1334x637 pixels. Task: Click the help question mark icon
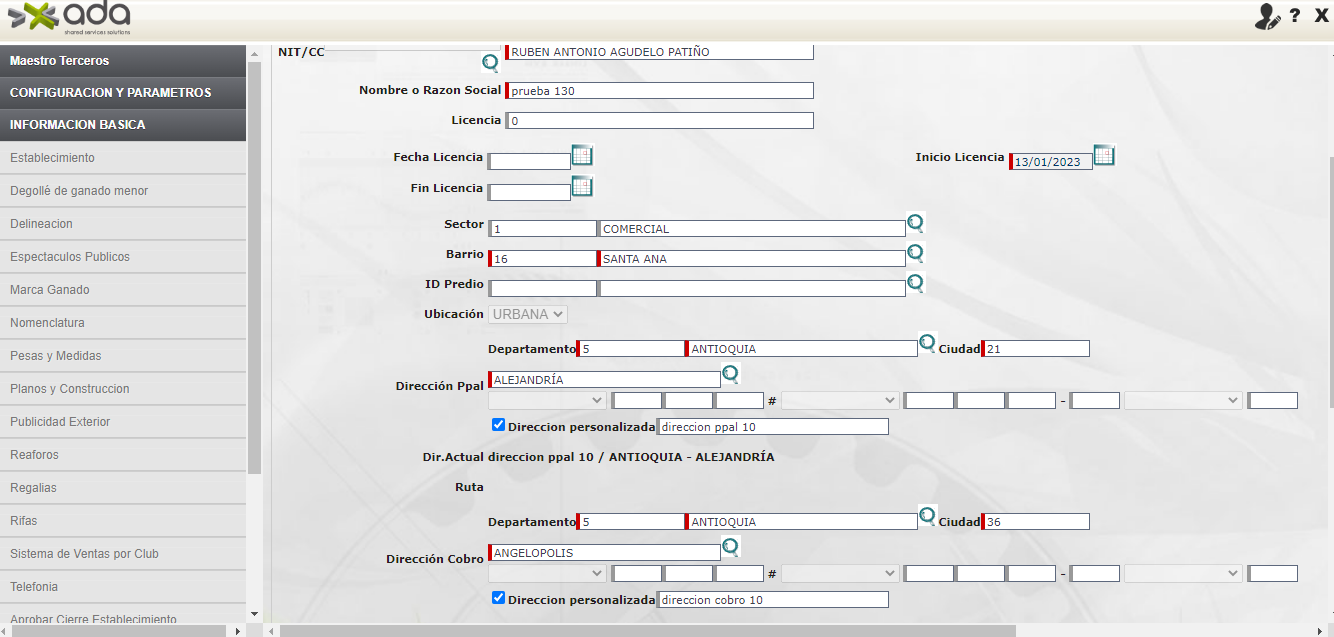pos(1295,16)
